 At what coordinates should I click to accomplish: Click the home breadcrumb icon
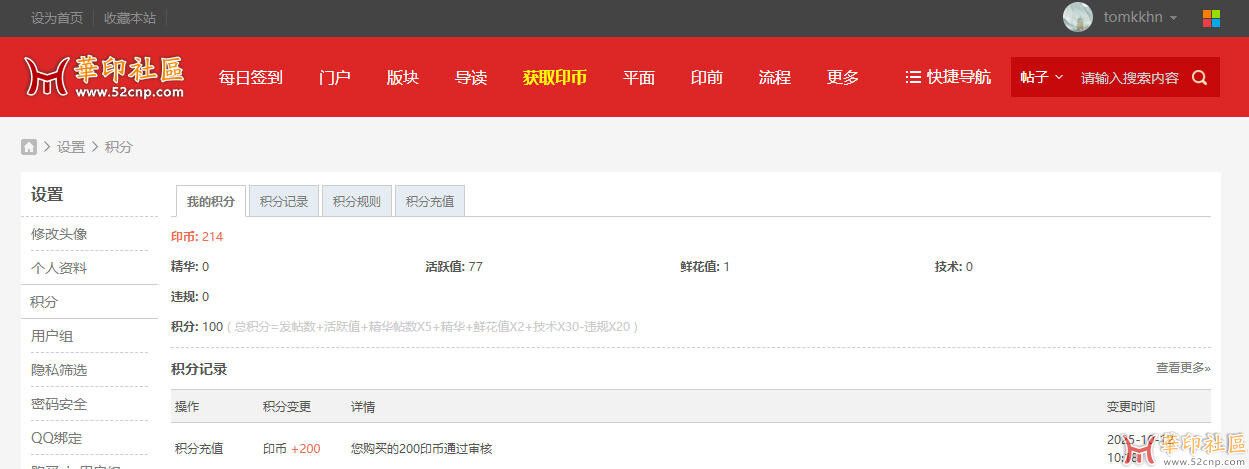pos(29,147)
